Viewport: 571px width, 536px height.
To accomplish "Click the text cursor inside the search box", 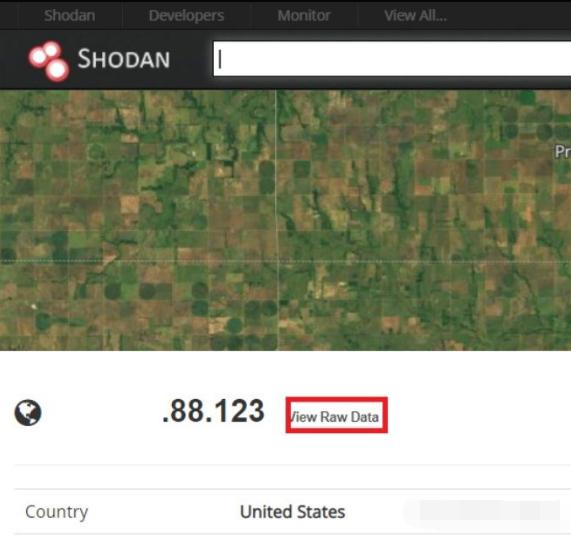I will tap(220, 59).
